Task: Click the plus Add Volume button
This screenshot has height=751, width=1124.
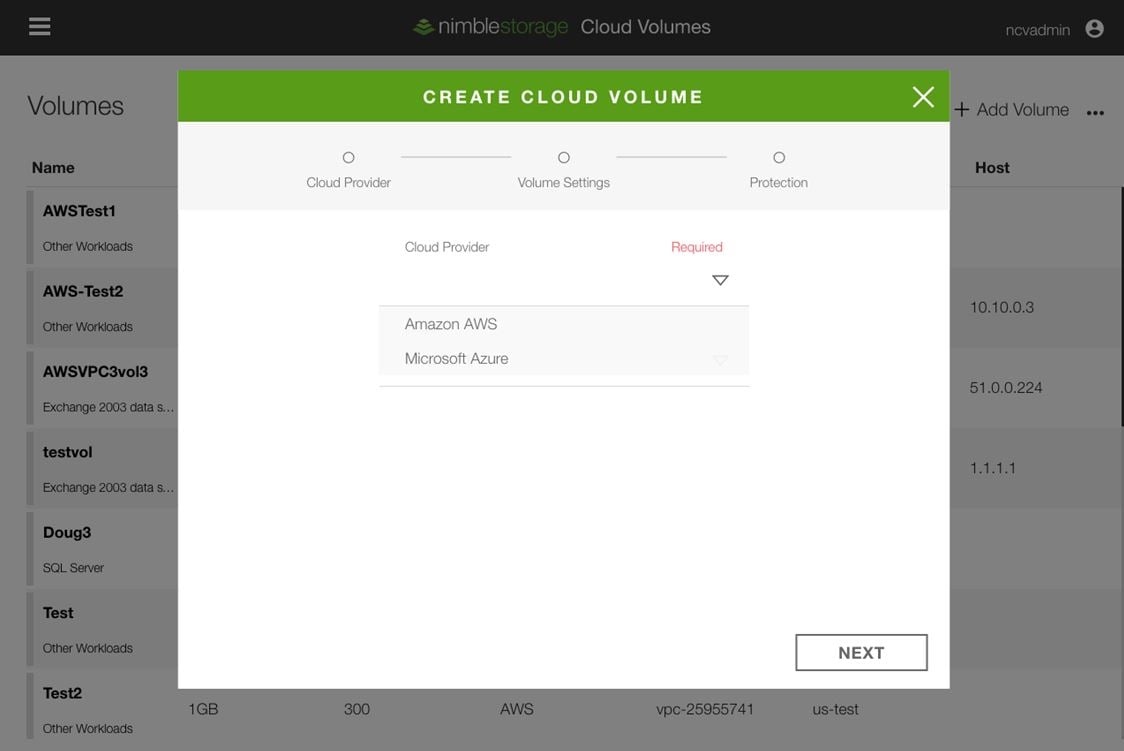Action: (1011, 110)
